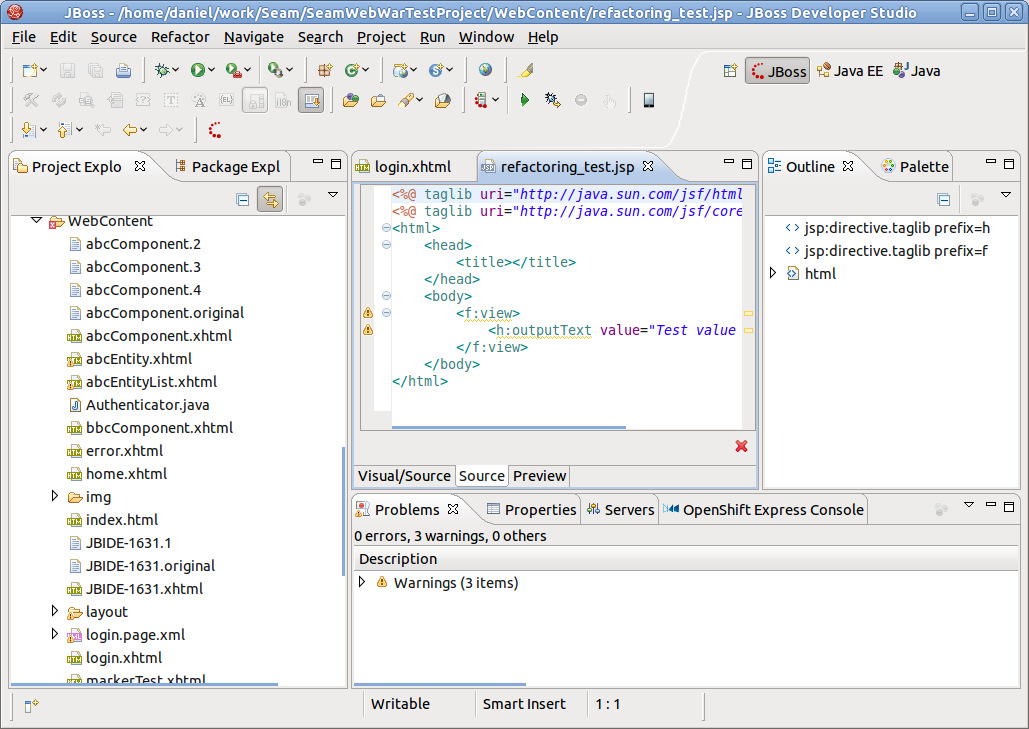Click the mobile device BrowserSim icon

click(648, 100)
